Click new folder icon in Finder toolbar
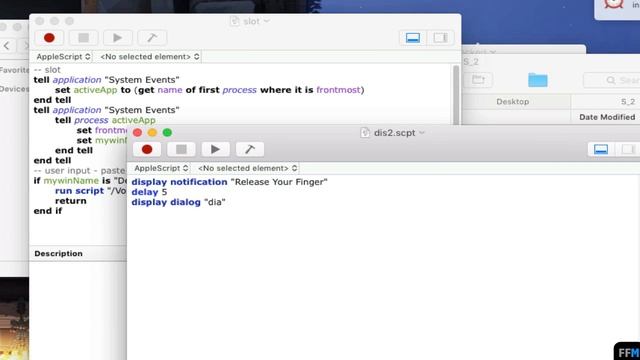Viewport: 640px width, 360px height. [478, 80]
